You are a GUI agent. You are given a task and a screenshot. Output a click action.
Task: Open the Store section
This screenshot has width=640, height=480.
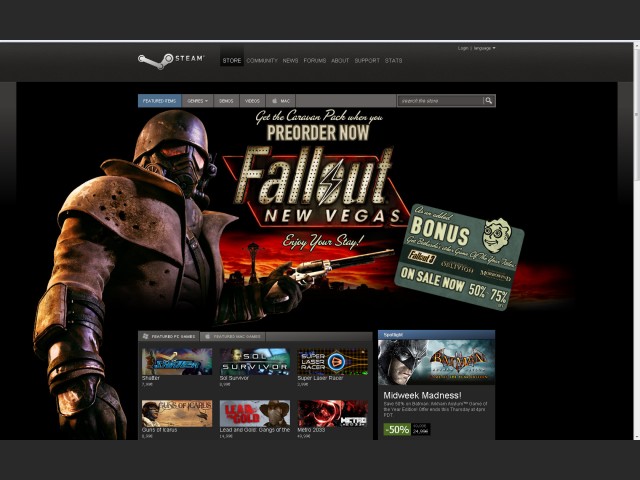click(x=232, y=60)
